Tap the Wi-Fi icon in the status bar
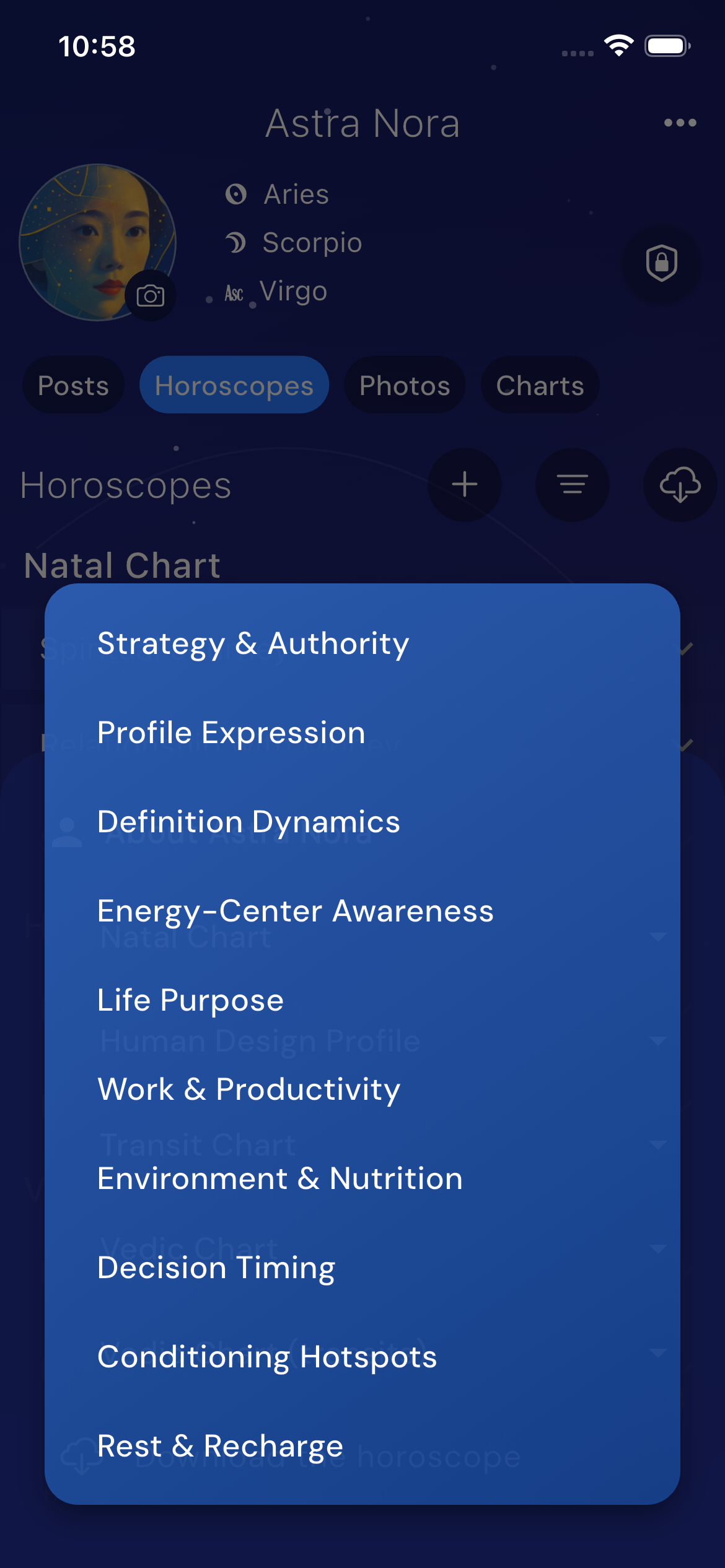This screenshot has height=1568, width=725. click(x=618, y=45)
